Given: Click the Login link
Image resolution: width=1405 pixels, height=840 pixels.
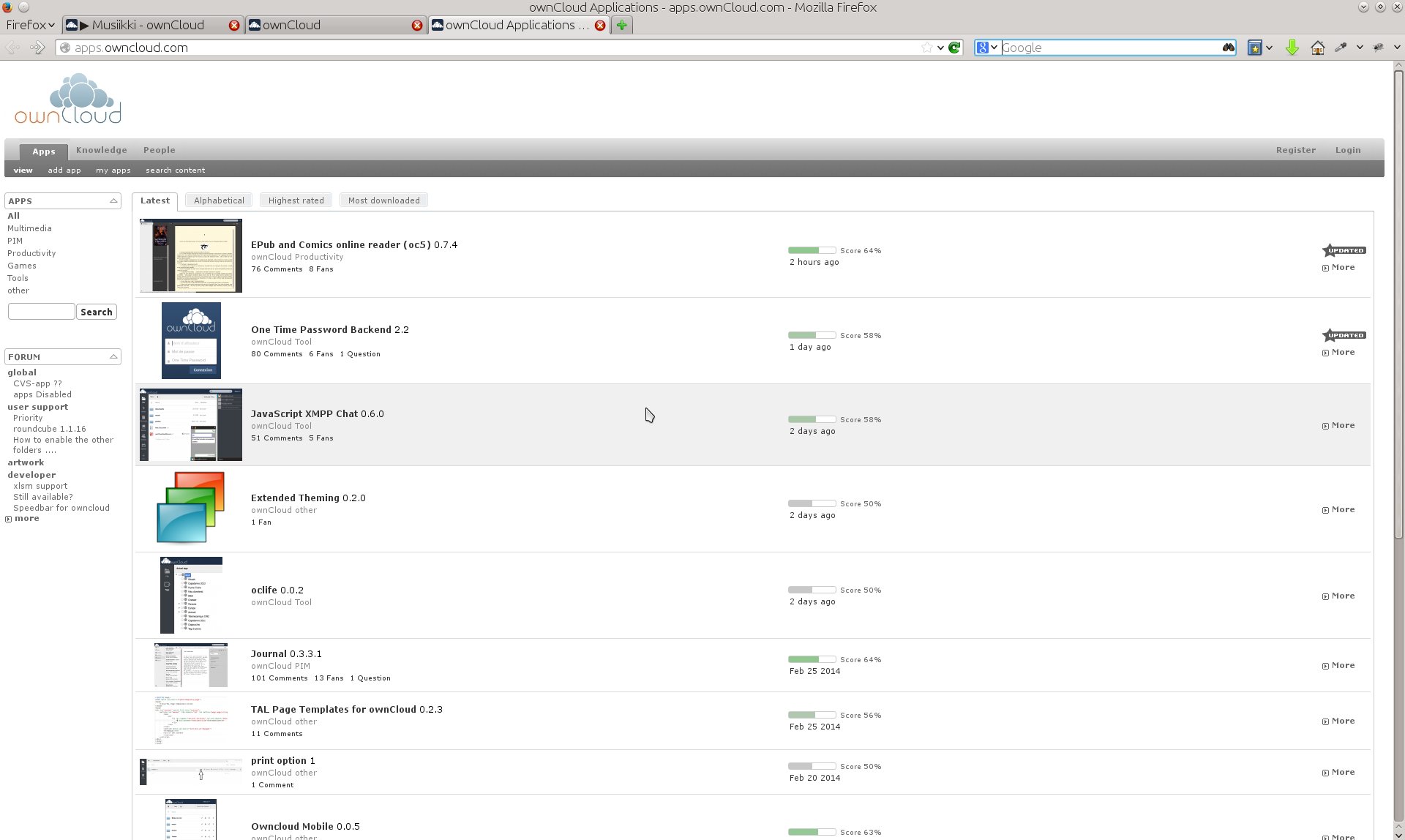Looking at the screenshot, I should click(1347, 150).
